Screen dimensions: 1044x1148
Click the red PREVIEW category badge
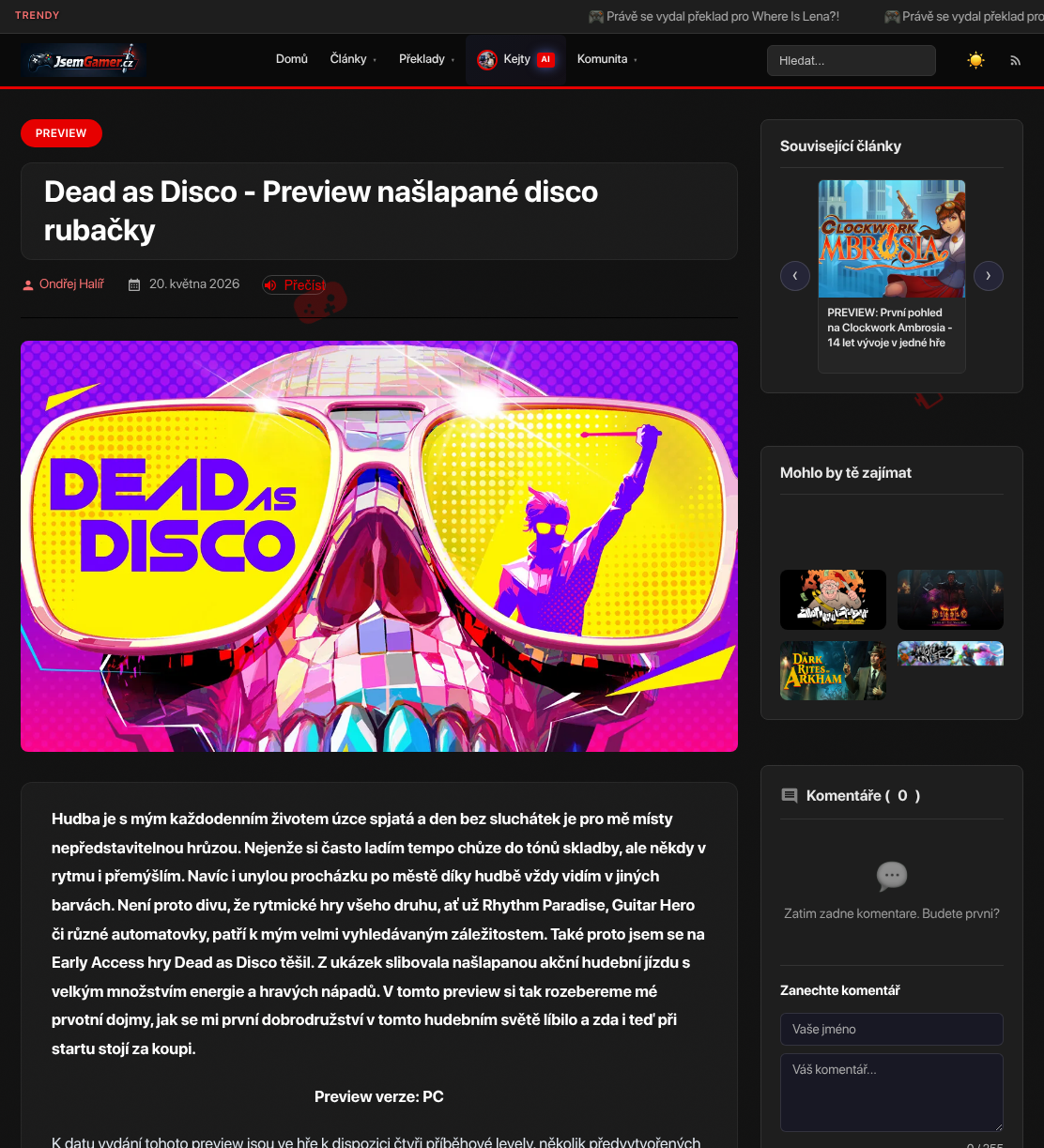tap(61, 133)
